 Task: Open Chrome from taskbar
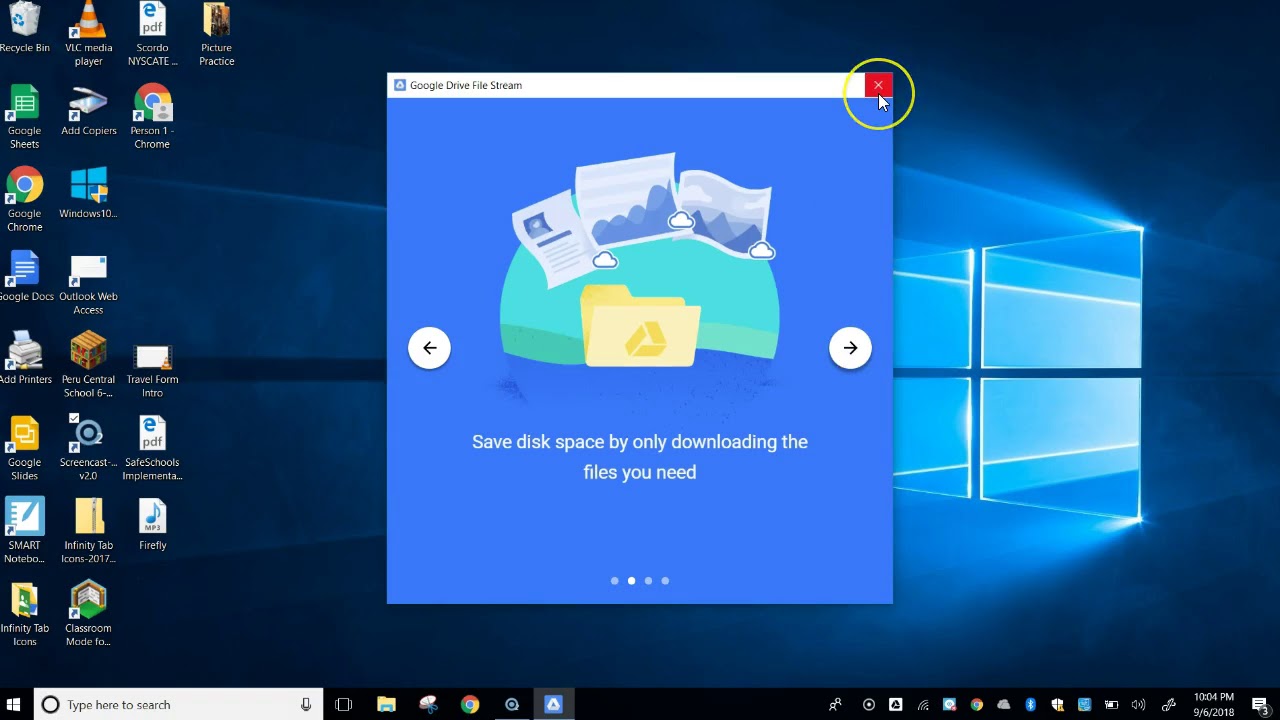(x=470, y=705)
